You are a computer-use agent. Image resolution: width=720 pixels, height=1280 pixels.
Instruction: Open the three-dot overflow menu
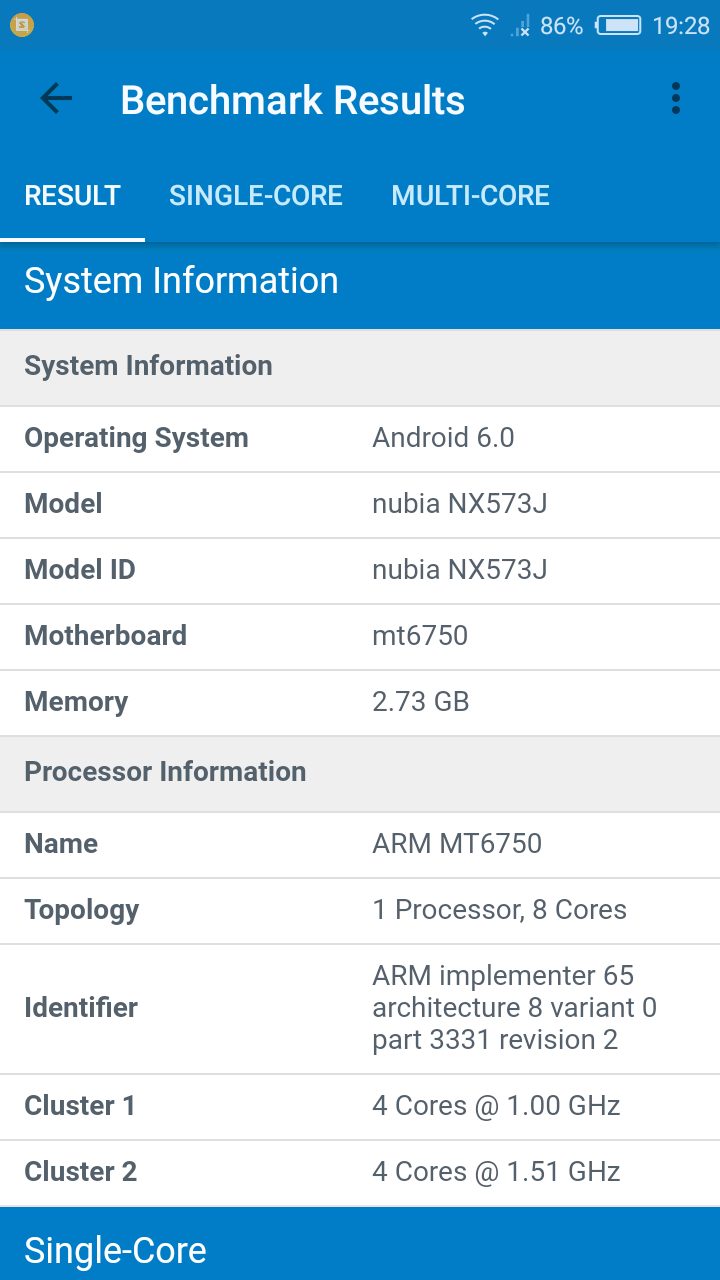coord(676,99)
